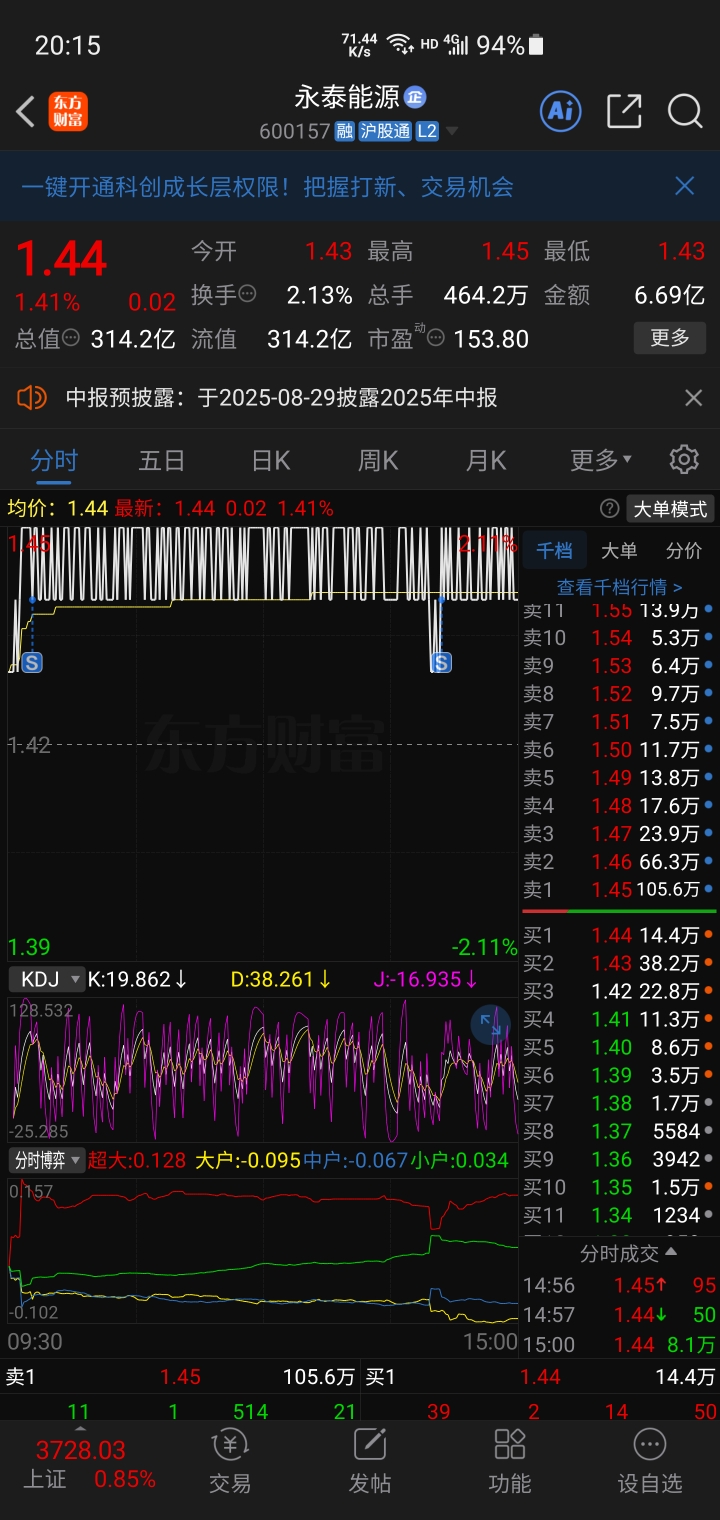Tap the 沪股通 tag

click(x=386, y=131)
